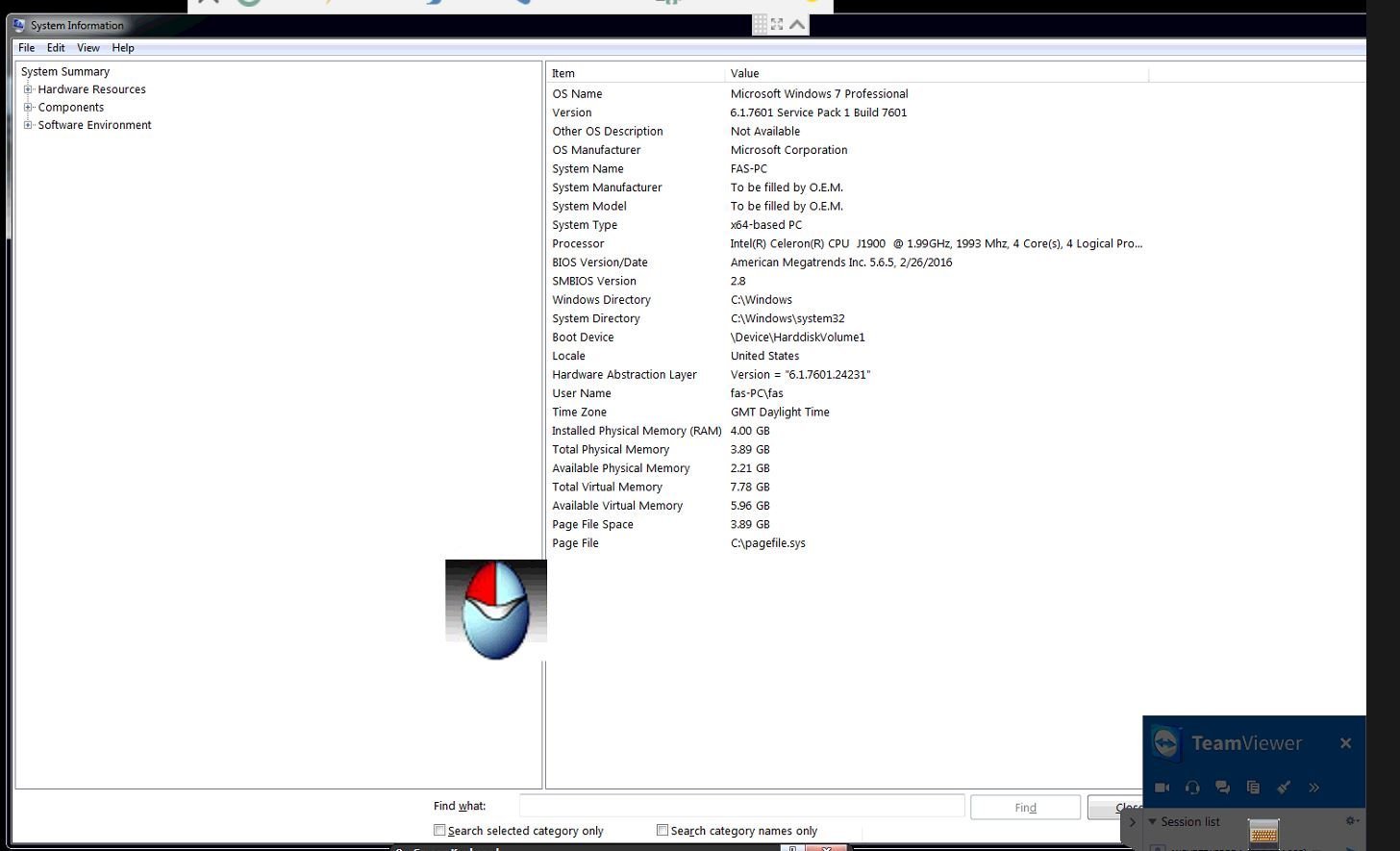Enable Search category names only
1400x851 pixels.
point(662,830)
